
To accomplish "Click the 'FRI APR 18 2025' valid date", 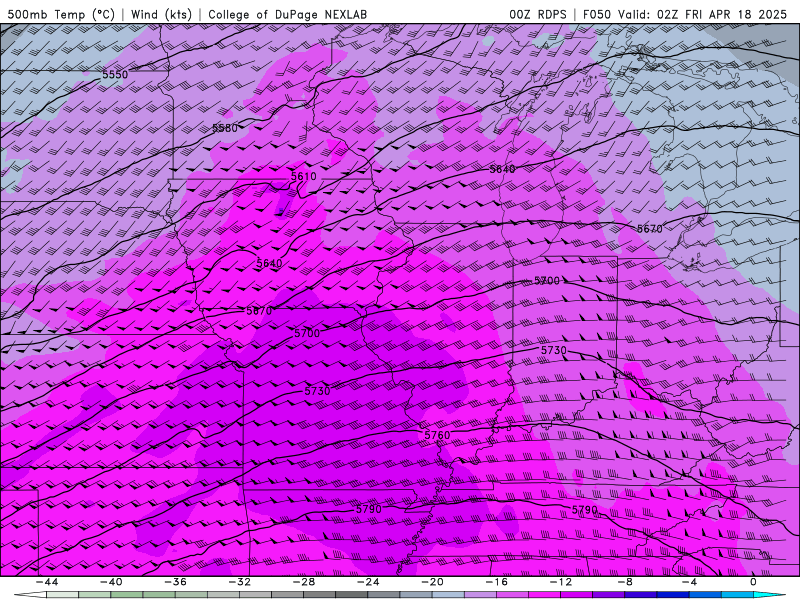I will (x=736, y=14).
